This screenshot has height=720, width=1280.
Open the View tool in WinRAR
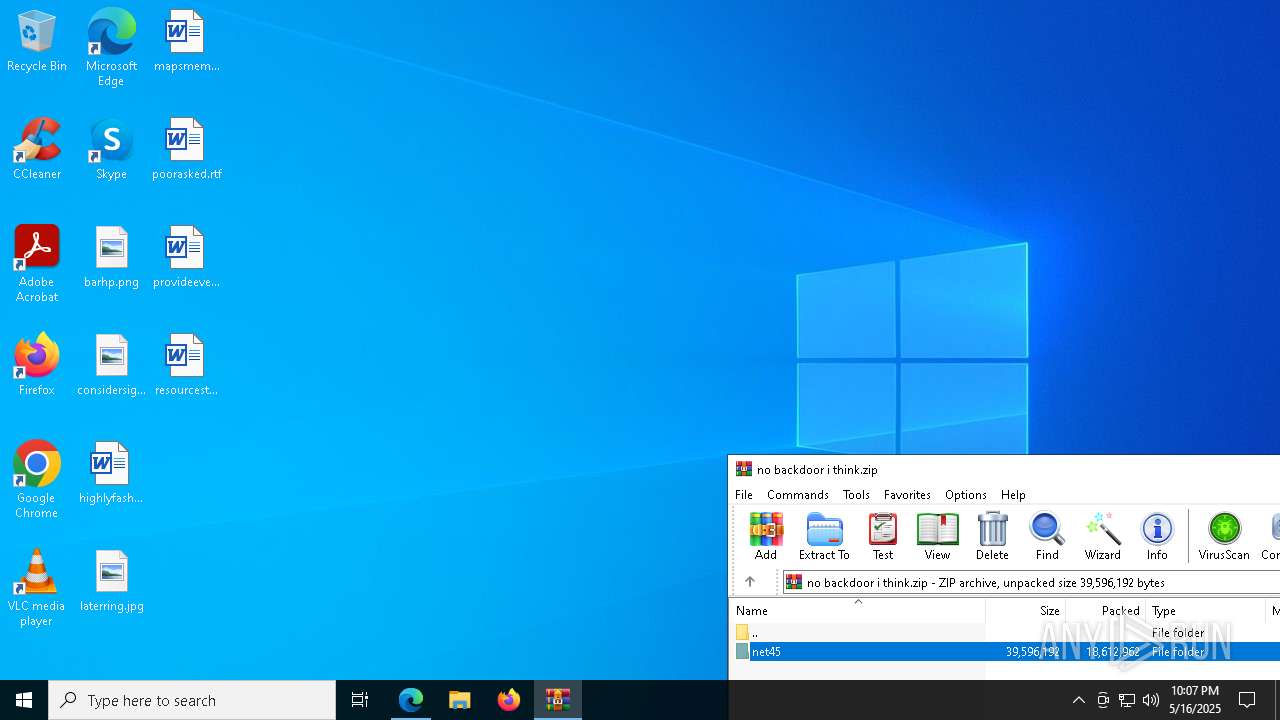point(937,536)
